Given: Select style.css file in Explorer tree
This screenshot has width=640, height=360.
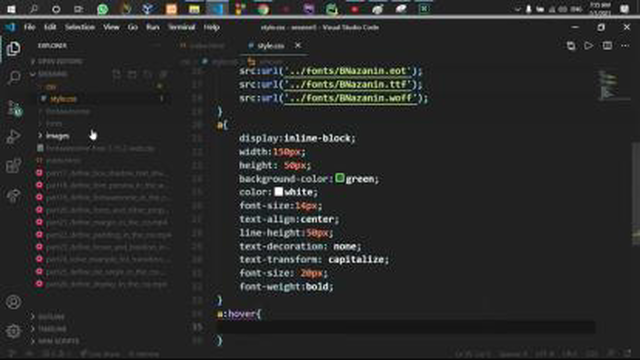Looking at the screenshot, I should point(63,99).
